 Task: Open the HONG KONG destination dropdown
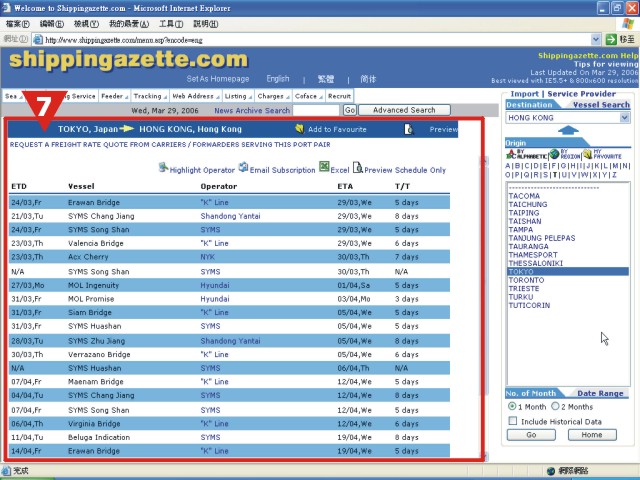(624, 118)
